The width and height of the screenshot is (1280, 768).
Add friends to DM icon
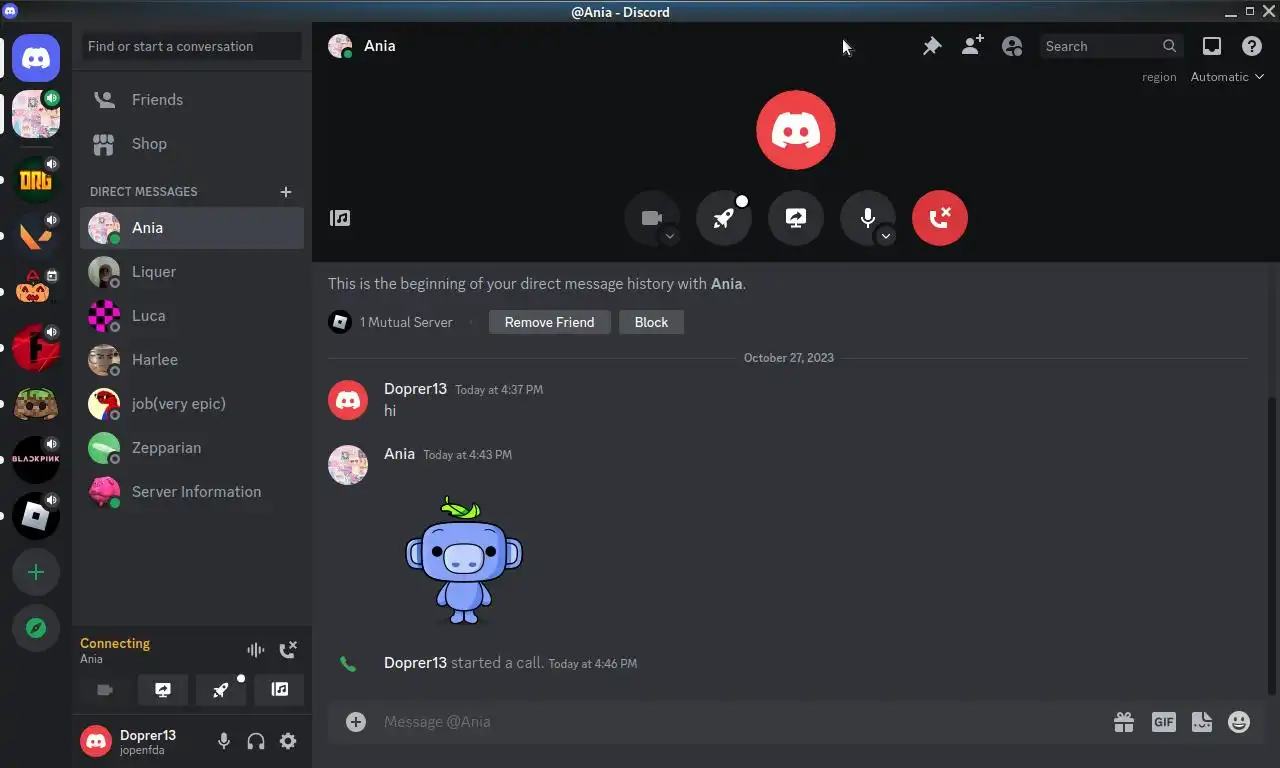tap(972, 46)
